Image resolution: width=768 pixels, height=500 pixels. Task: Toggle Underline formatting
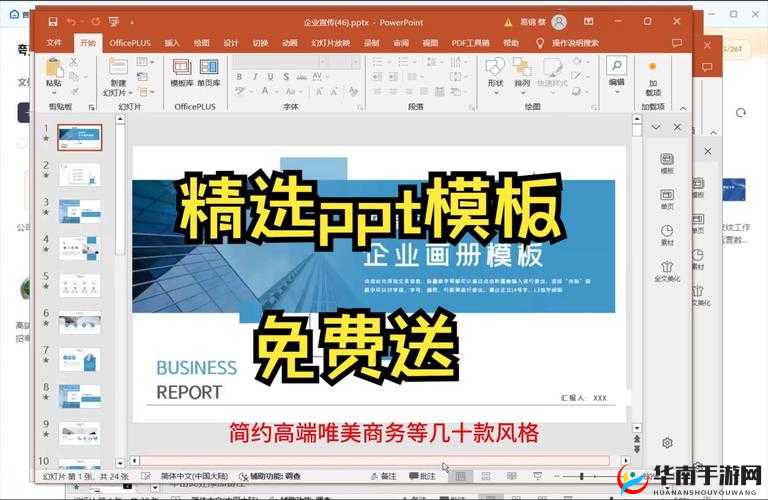(270, 77)
